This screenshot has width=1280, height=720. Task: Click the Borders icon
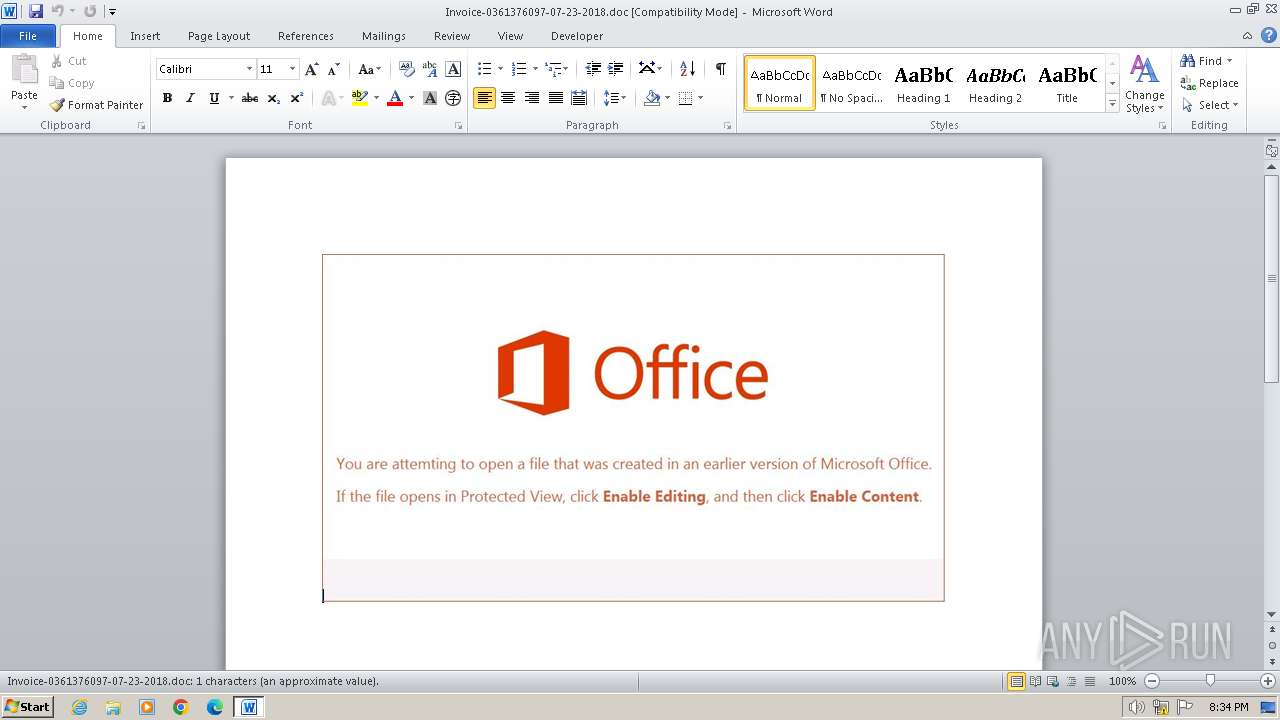(685, 98)
